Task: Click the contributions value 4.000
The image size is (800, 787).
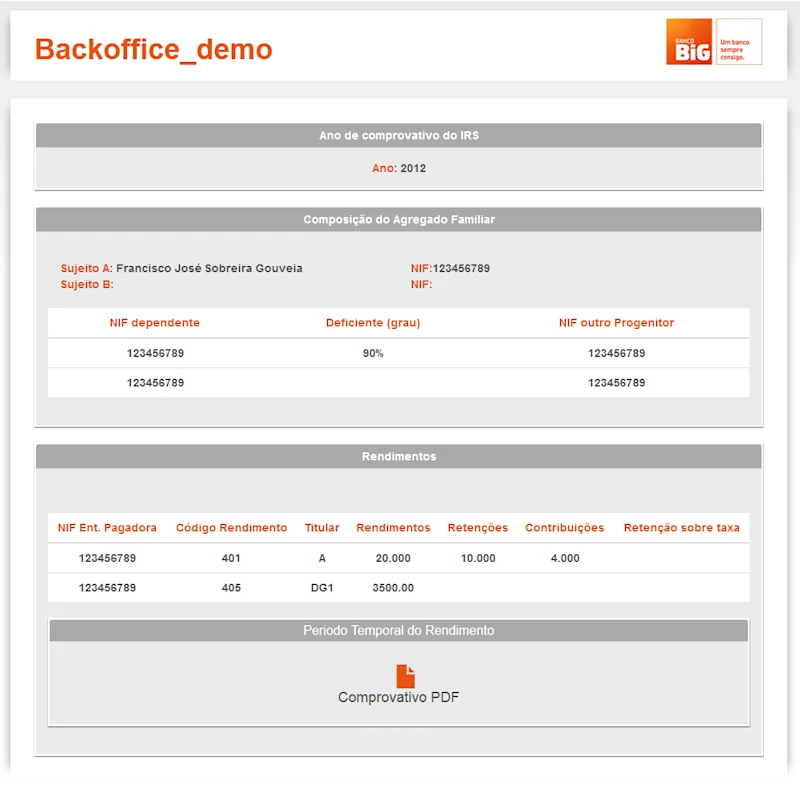Action: (x=565, y=558)
